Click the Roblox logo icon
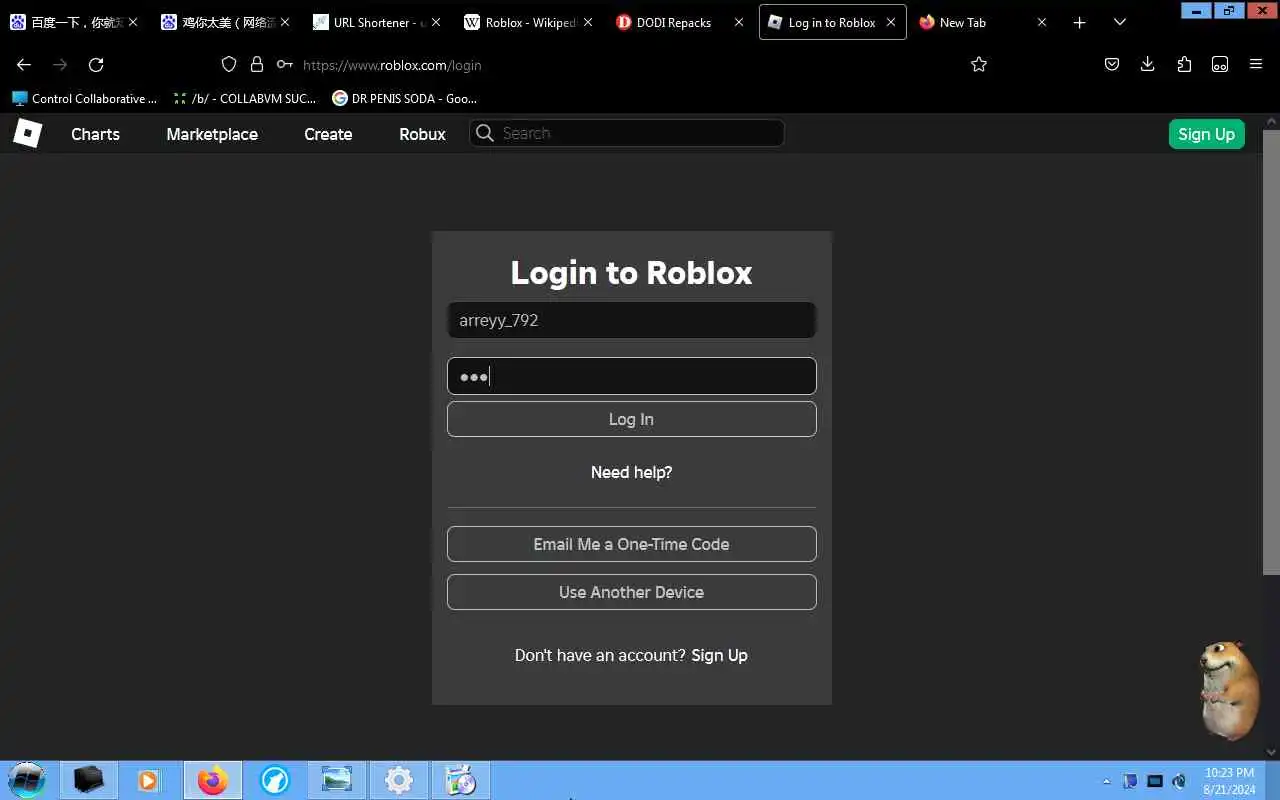1280x800 pixels. 27,133
